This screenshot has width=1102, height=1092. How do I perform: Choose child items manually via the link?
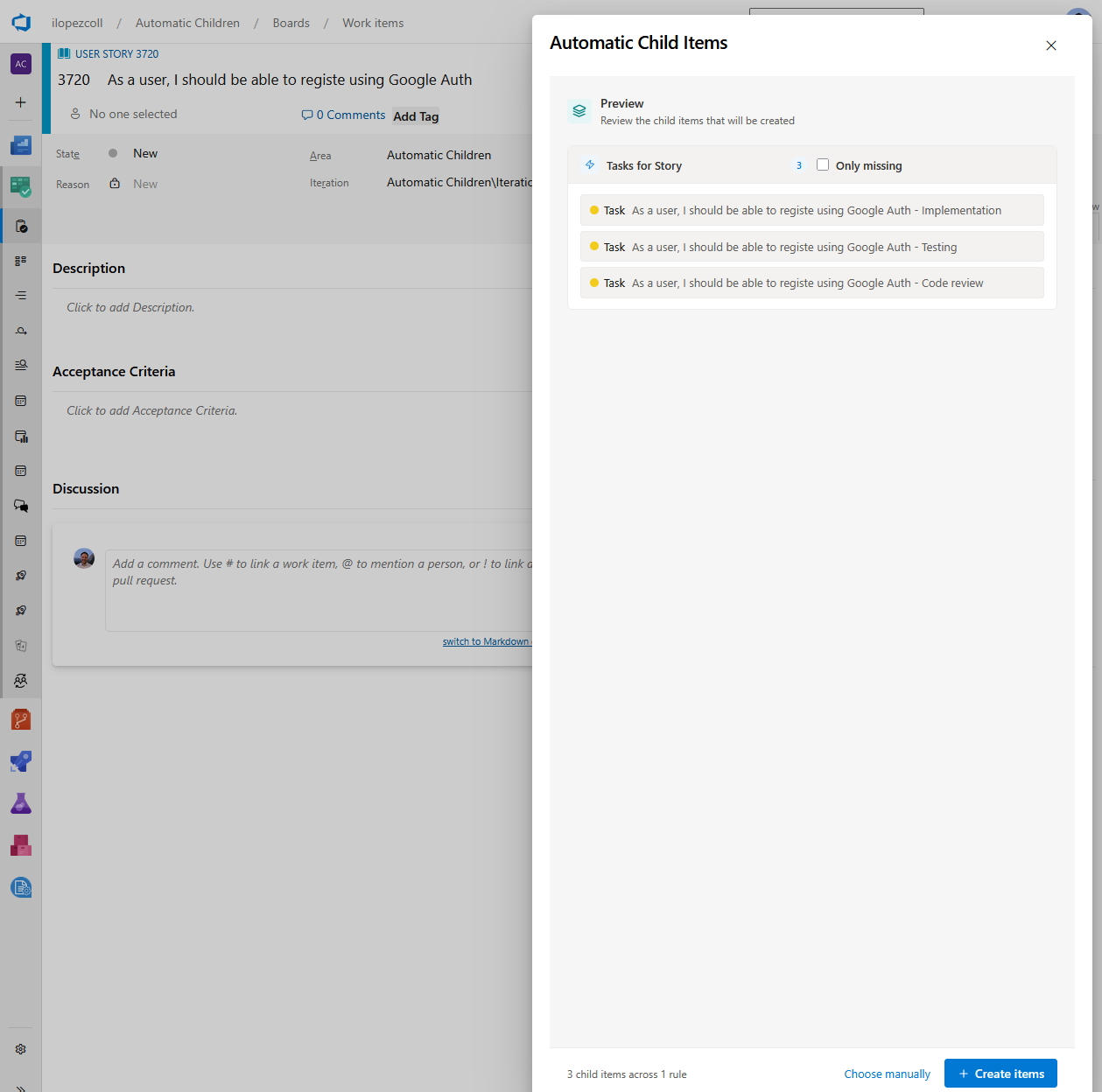[x=887, y=1073]
